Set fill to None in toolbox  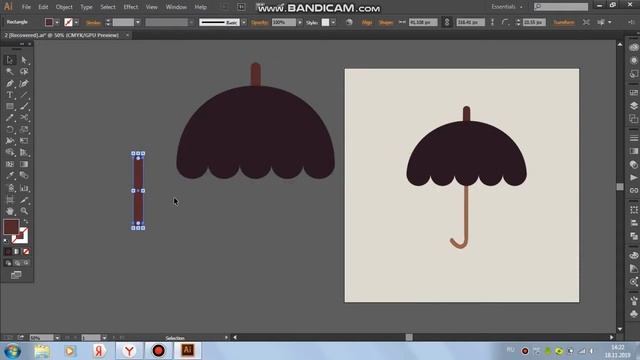[26, 251]
